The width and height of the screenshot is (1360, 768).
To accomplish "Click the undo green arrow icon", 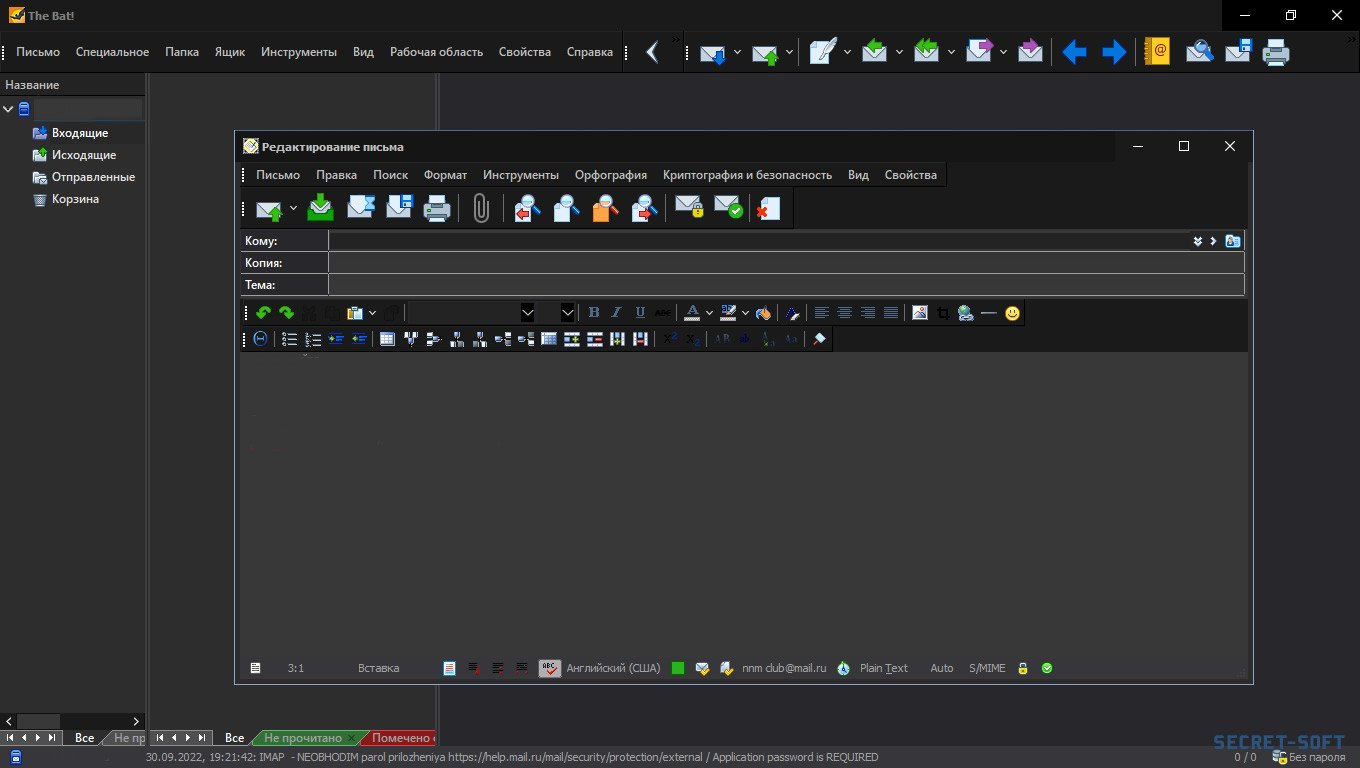I will (x=263, y=313).
